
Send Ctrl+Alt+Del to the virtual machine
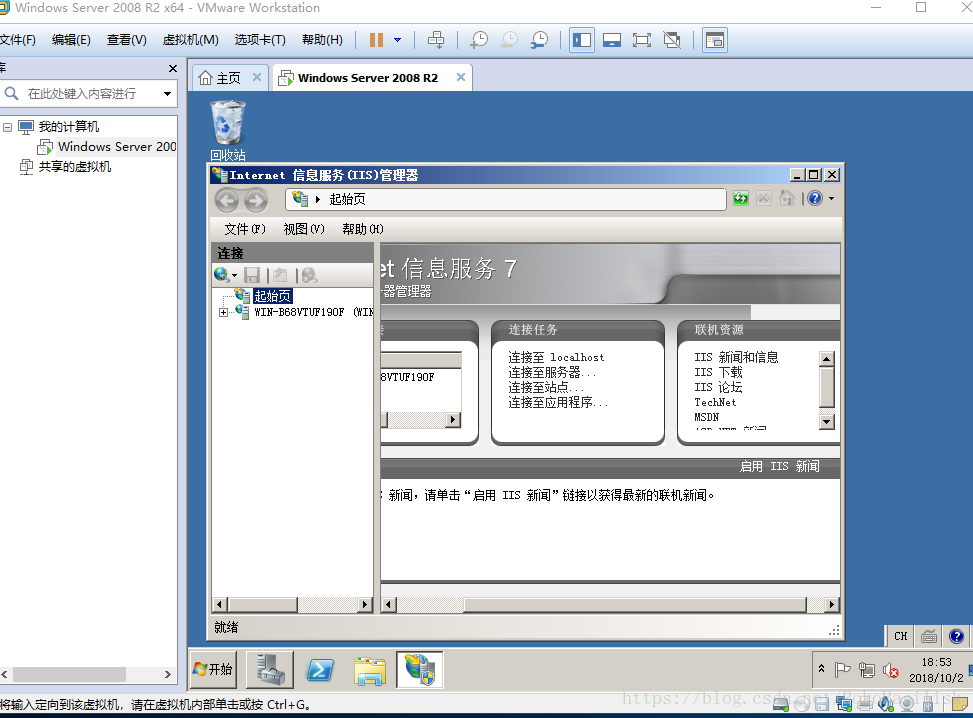(436, 40)
